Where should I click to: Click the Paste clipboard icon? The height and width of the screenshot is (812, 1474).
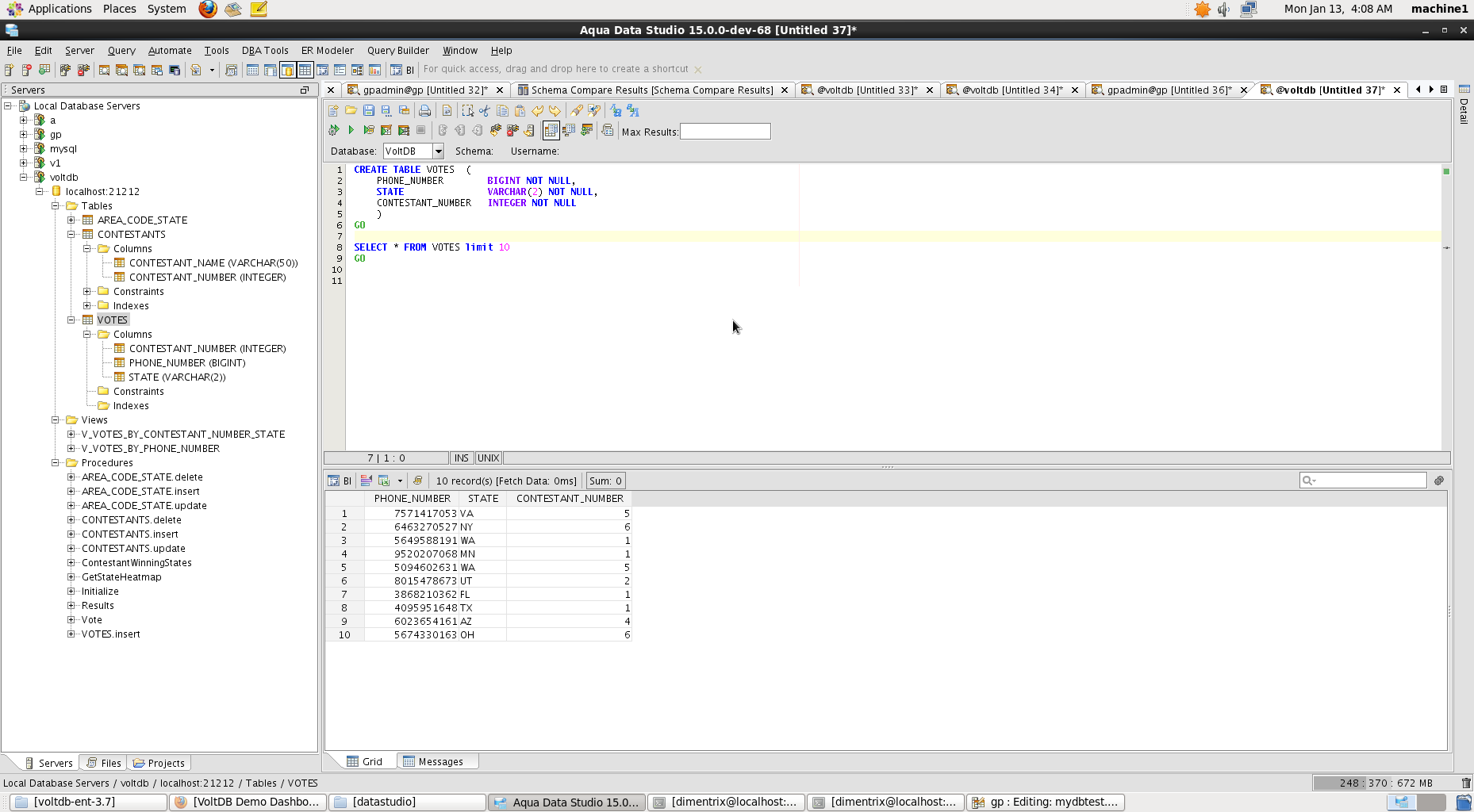[520, 111]
